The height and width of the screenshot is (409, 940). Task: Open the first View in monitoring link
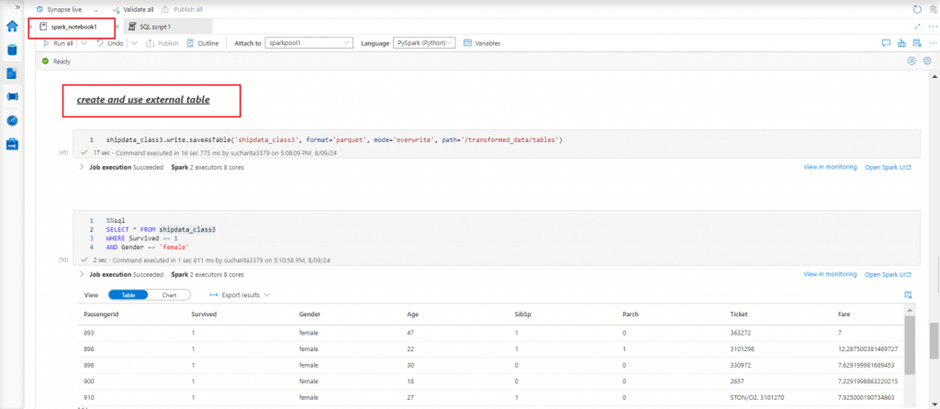(x=830, y=167)
